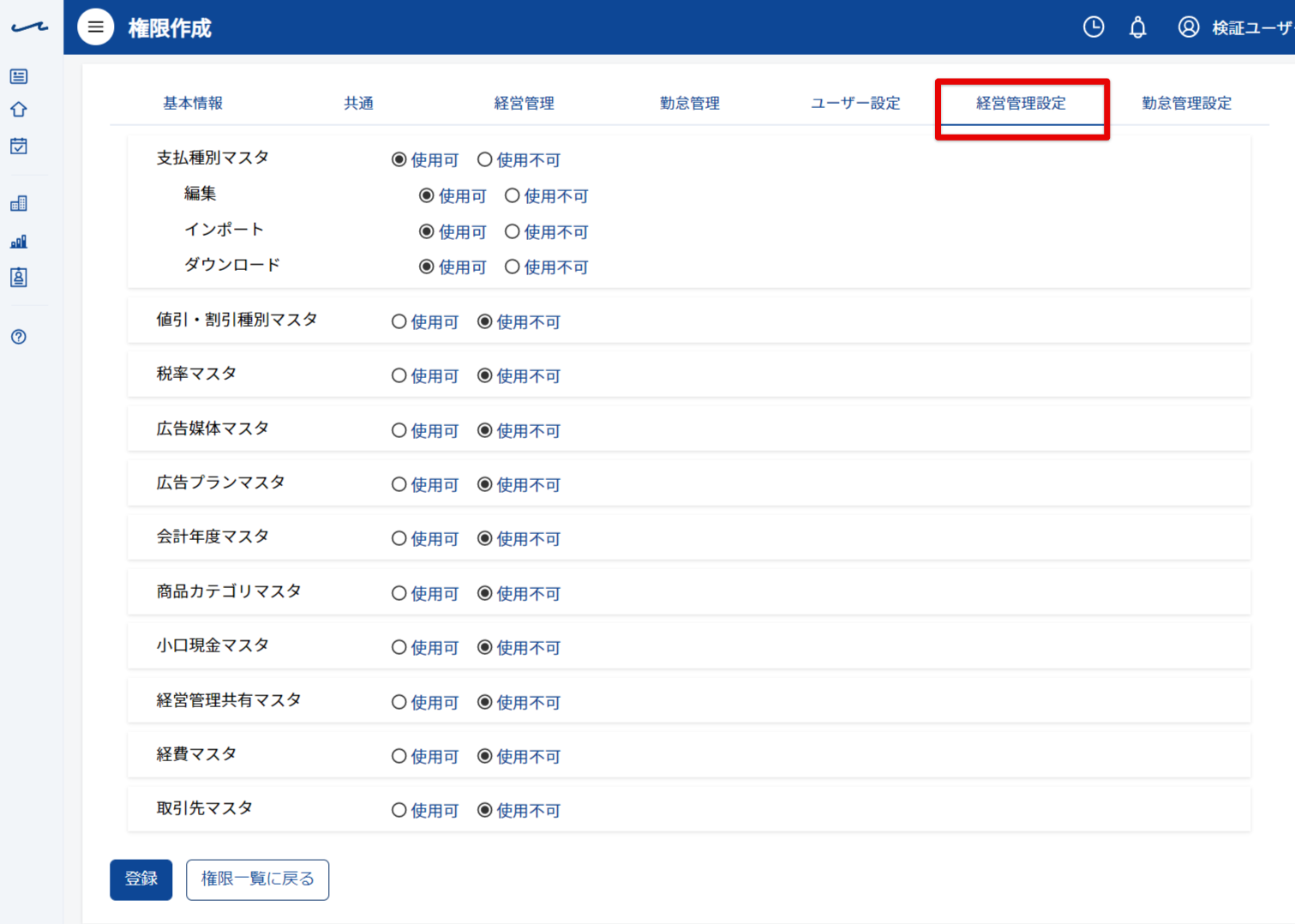The image size is (1295, 924).
Task: Set ダウンロード to 使用不可
Action: pos(513,267)
